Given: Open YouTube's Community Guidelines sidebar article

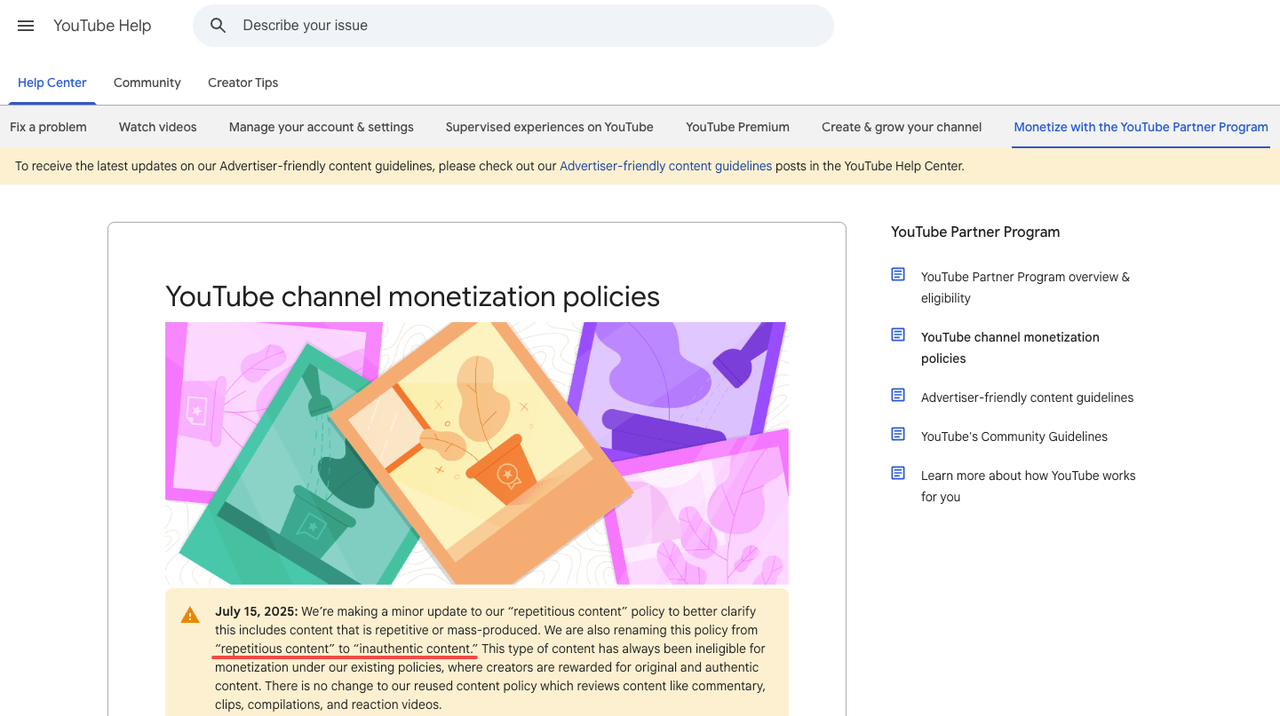Looking at the screenshot, I should 1014,436.
